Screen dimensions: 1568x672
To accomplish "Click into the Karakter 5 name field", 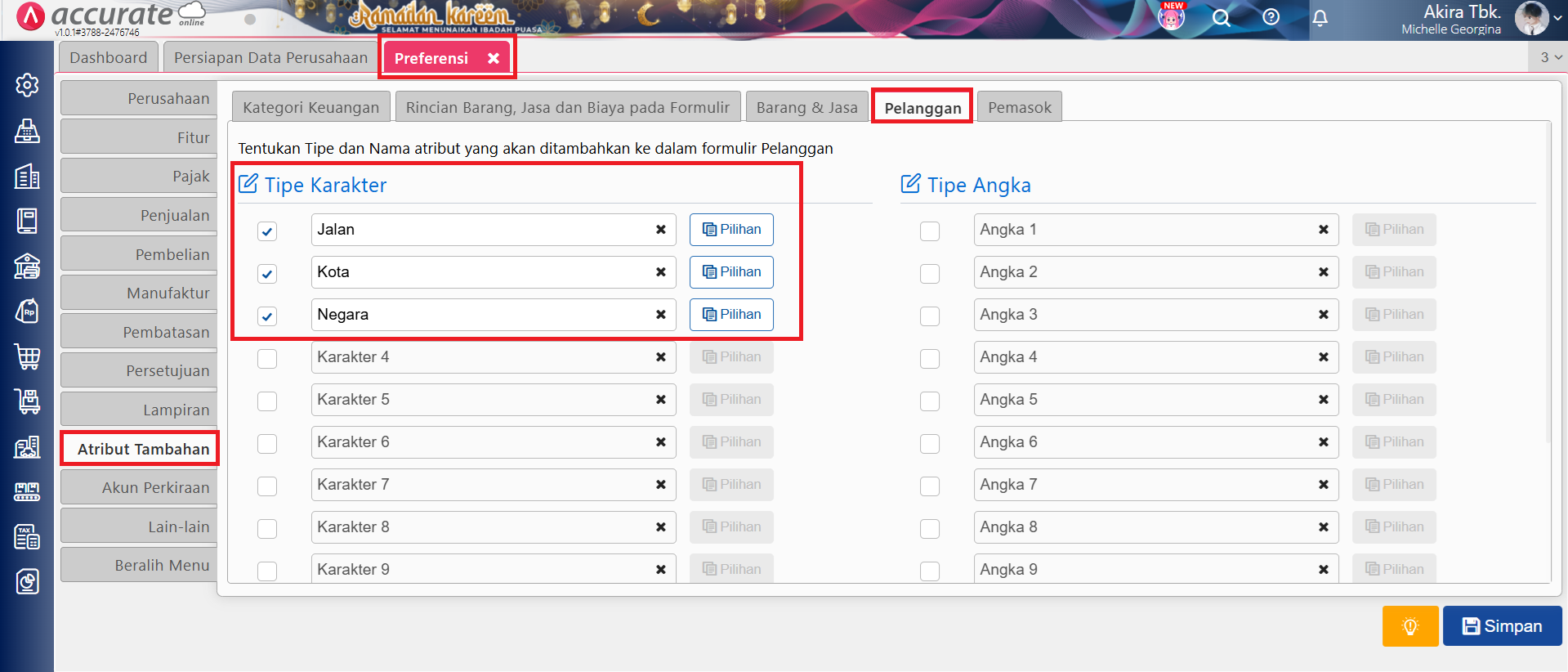I will pos(482,400).
